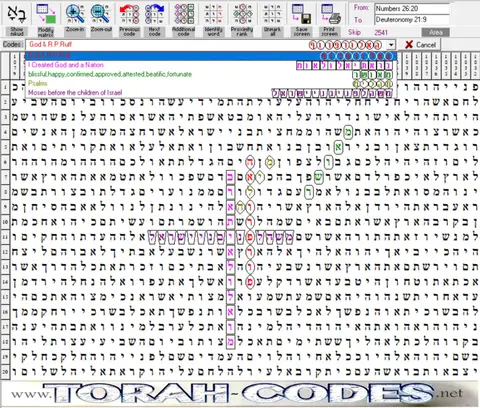
Task: Go to Previous code icon
Action: 129,14
